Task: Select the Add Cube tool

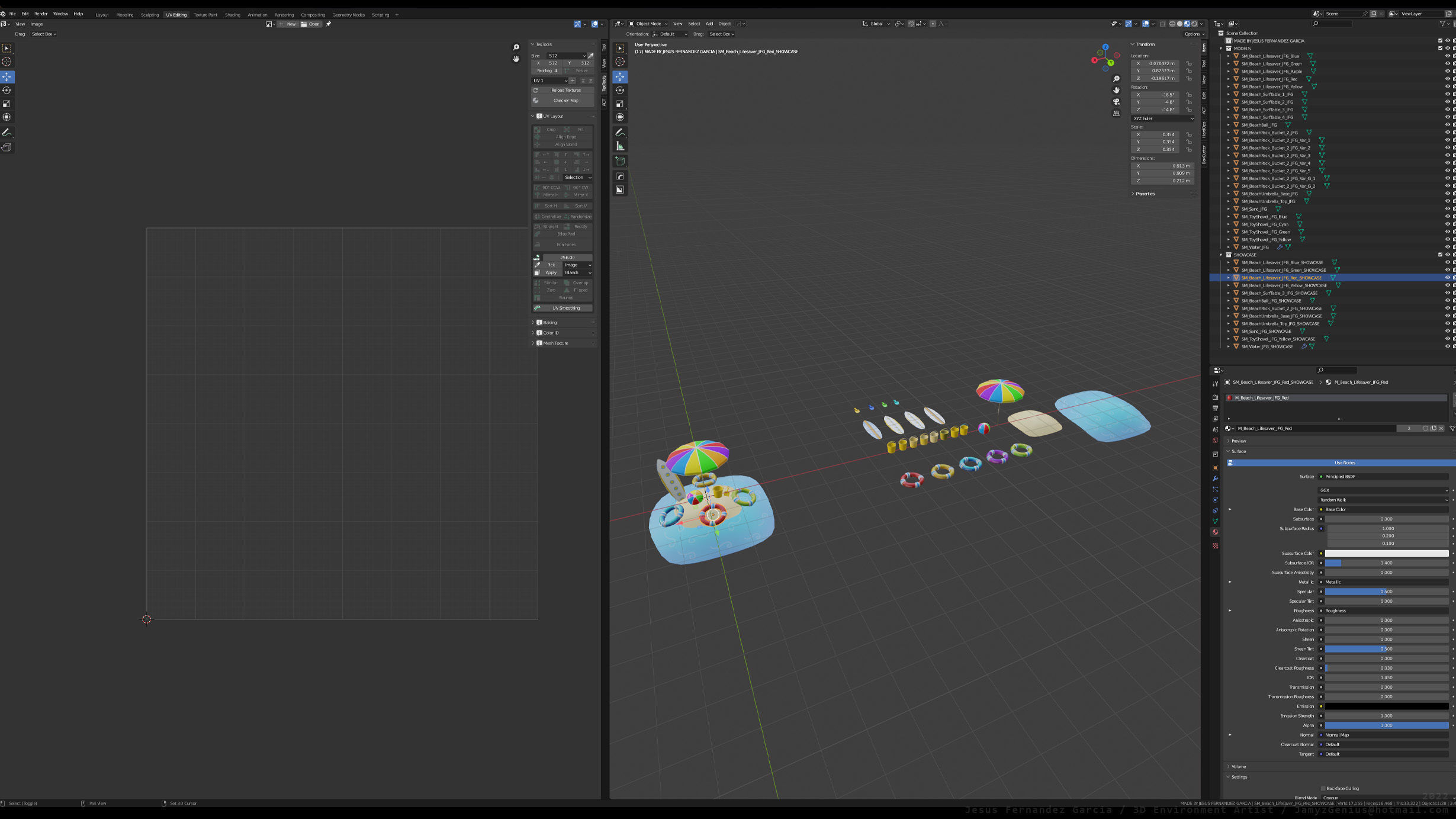Action: point(620,161)
